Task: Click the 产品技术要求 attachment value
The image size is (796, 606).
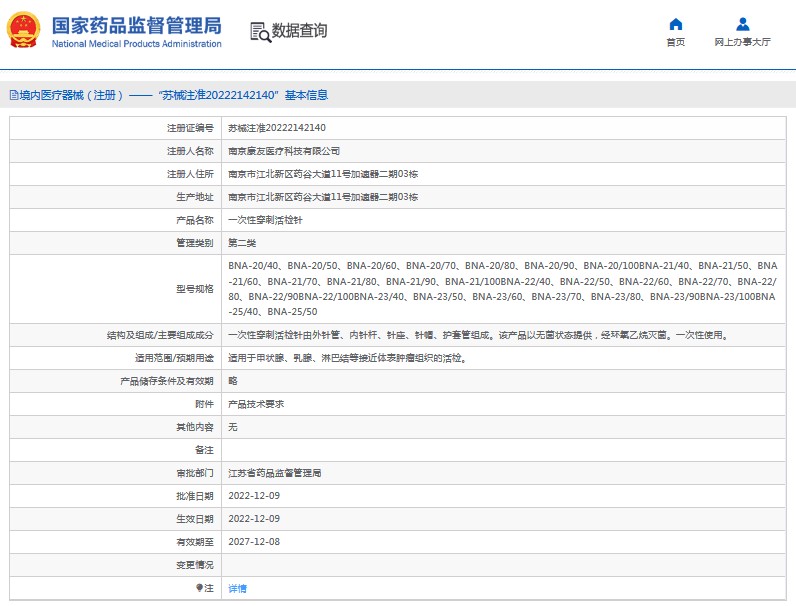Action: pyautogui.click(x=256, y=404)
